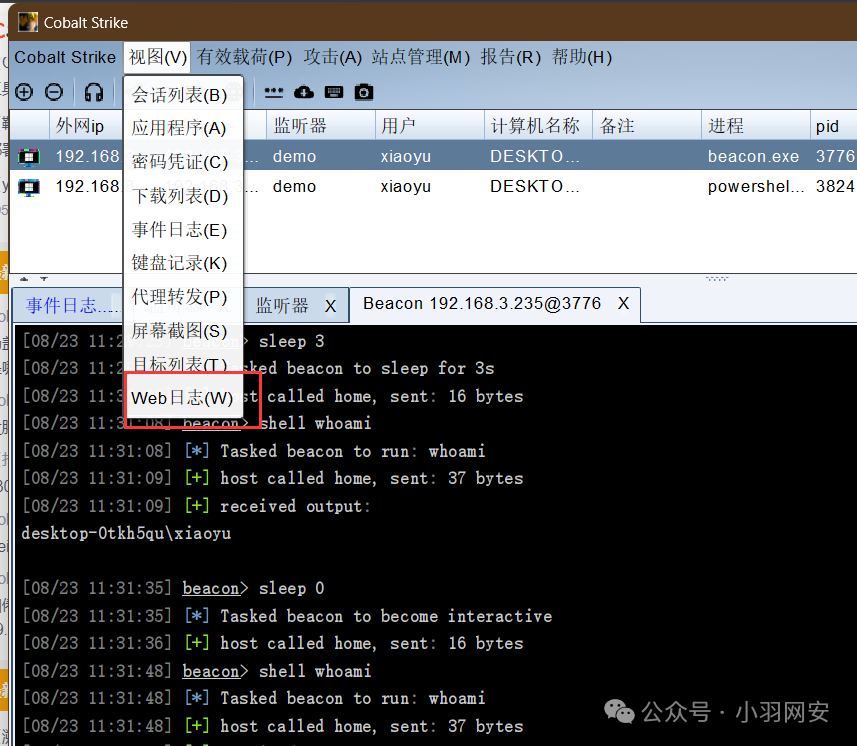Expand the split pane with down arrow
The height and width of the screenshot is (746, 857).
(x=44, y=279)
